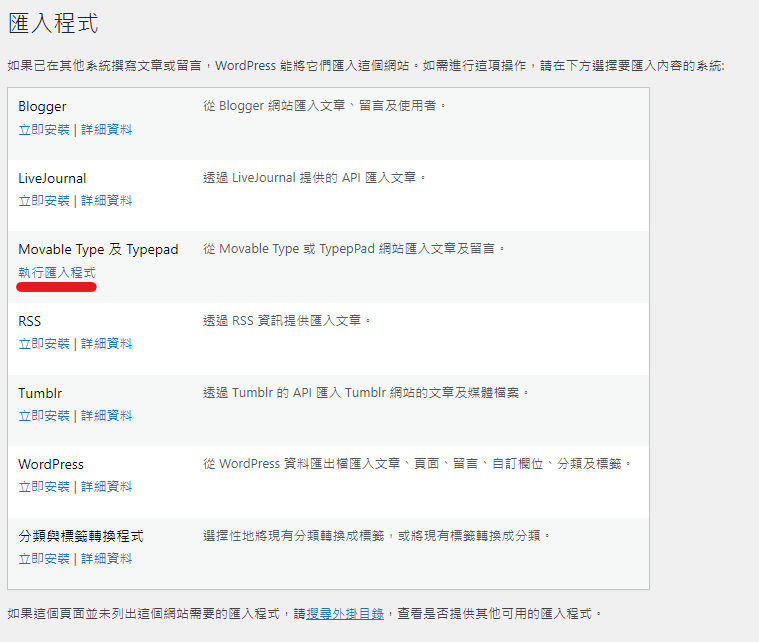759x642 pixels.
Task: Select the RSS importer title
Action: pos(30,321)
